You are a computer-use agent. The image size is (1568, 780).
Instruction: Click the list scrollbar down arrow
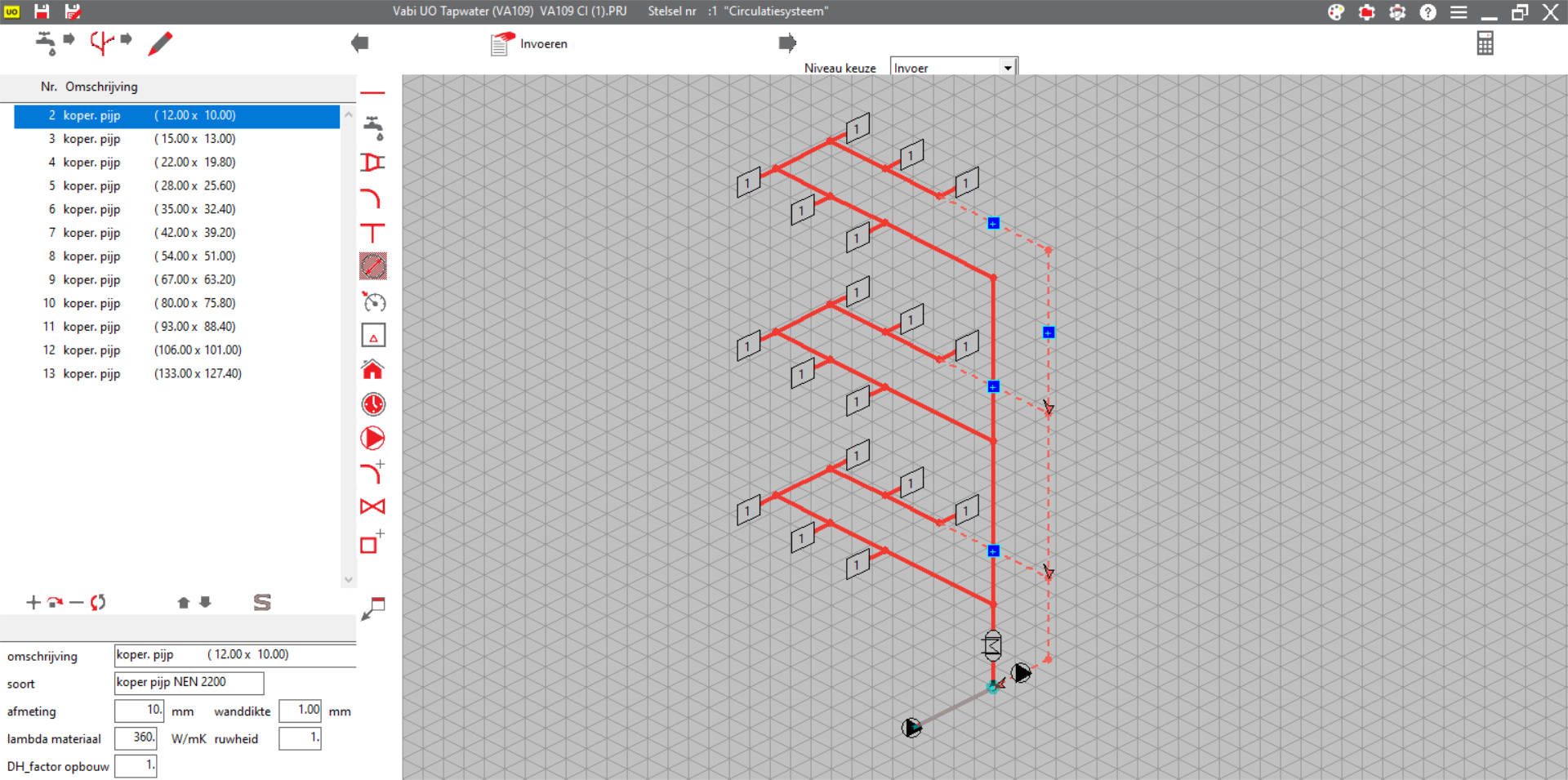349,580
